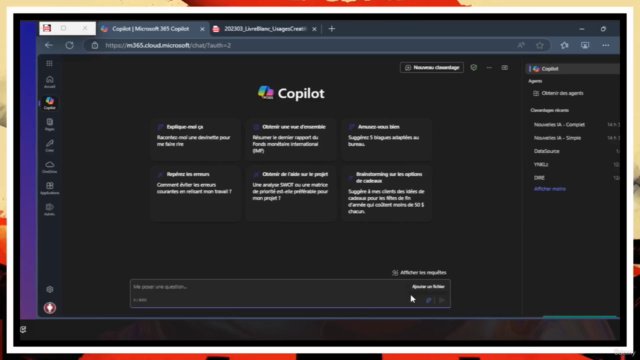Open Pages from the sidebar
640x360 pixels.
point(49,124)
